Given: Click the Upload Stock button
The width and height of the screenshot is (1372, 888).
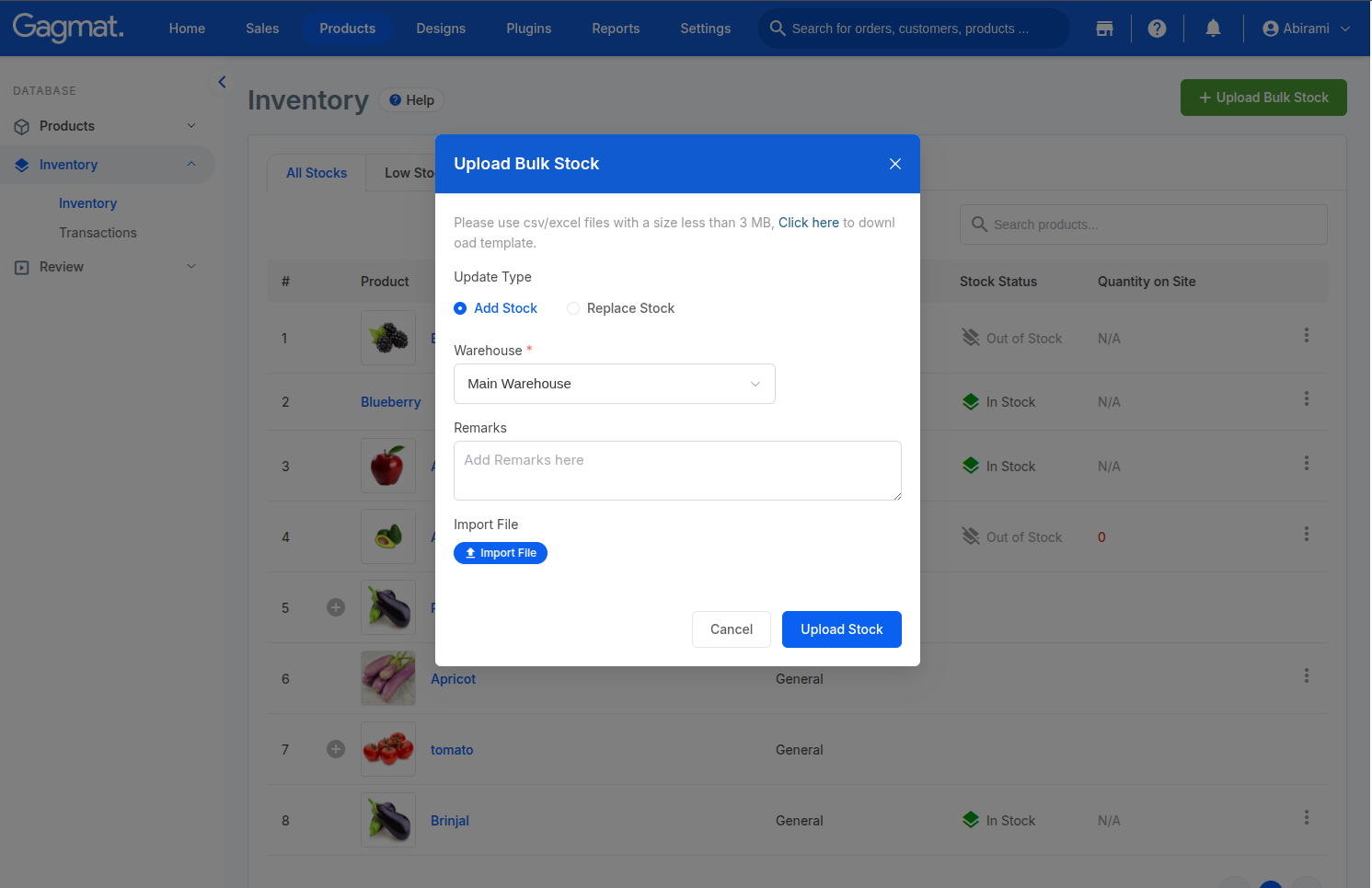Looking at the screenshot, I should (842, 629).
